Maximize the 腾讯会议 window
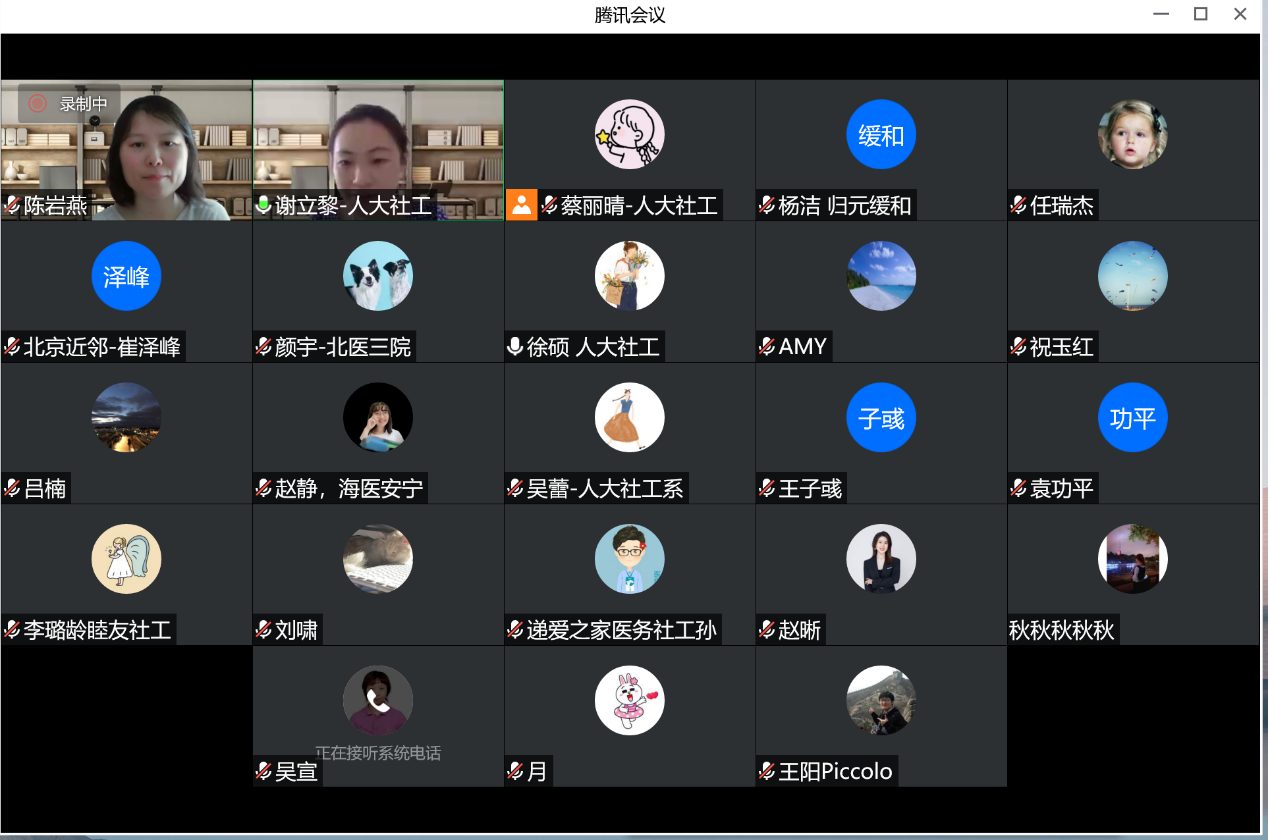Screen dimensions: 1268x840 (1201, 14)
